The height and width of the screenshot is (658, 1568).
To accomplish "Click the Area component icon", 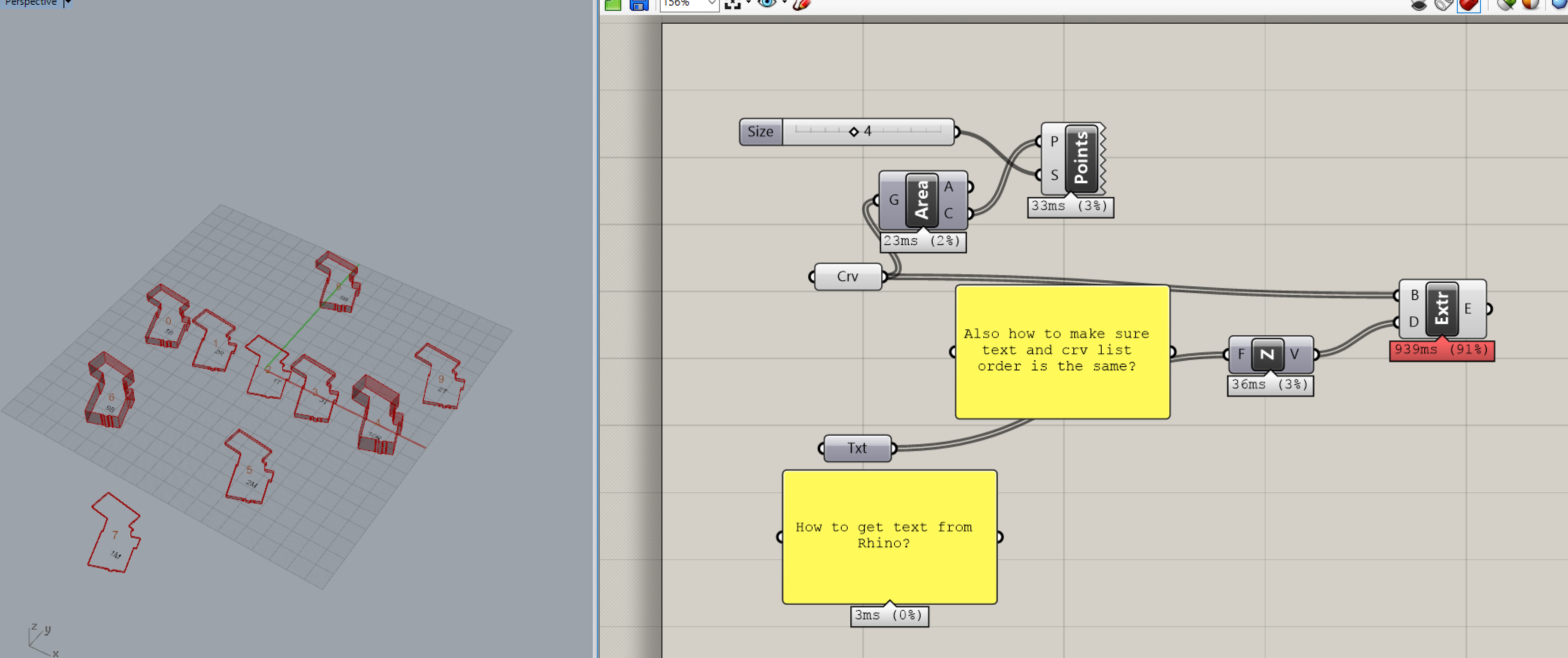I will click(x=921, y=200).
